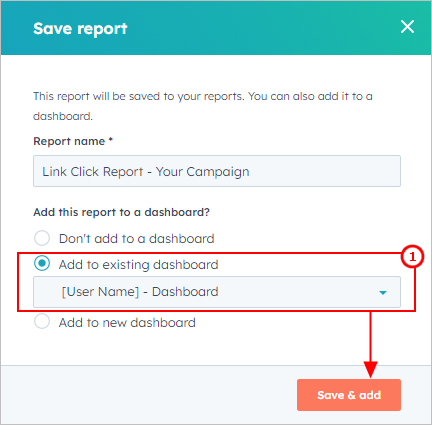This screenshot has height=425, width=432.
Task: Click the Add to existing dashboard label text
Action: pos(139,265)
